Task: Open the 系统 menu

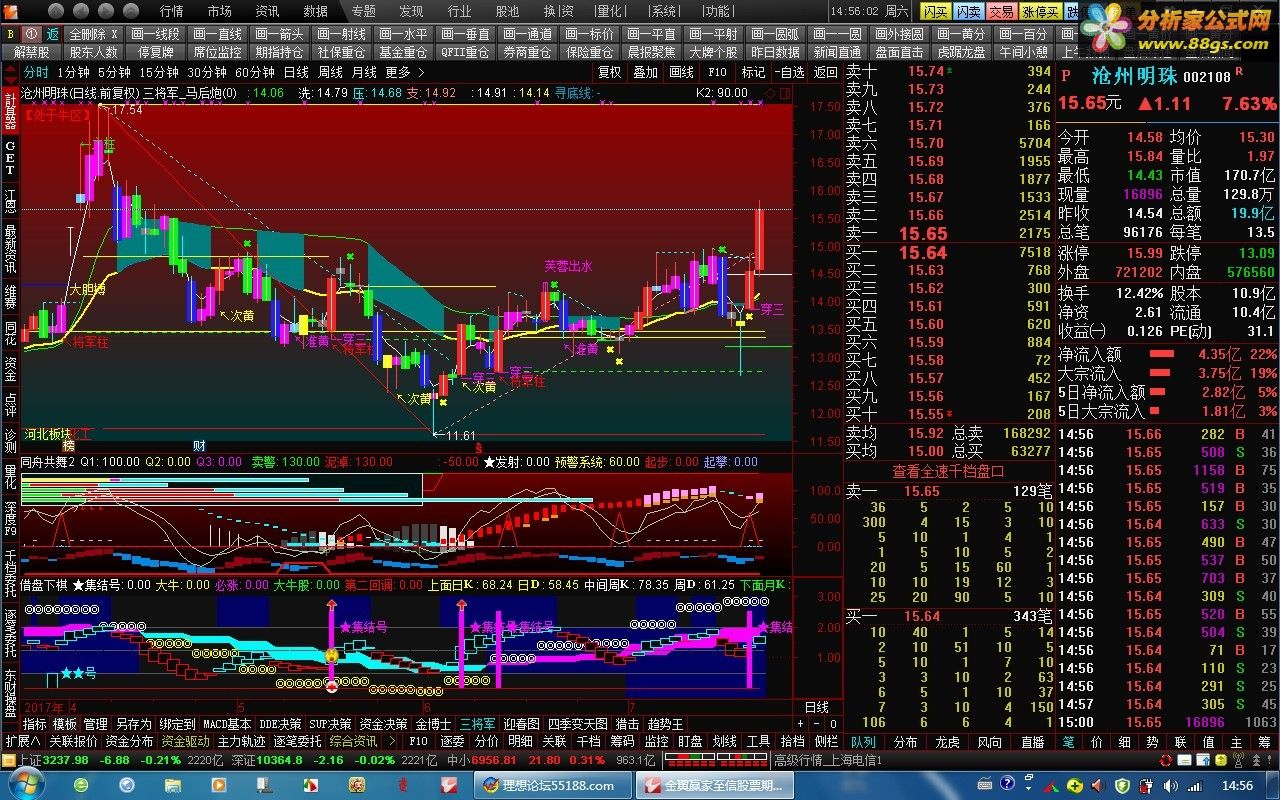Action: 664,11
